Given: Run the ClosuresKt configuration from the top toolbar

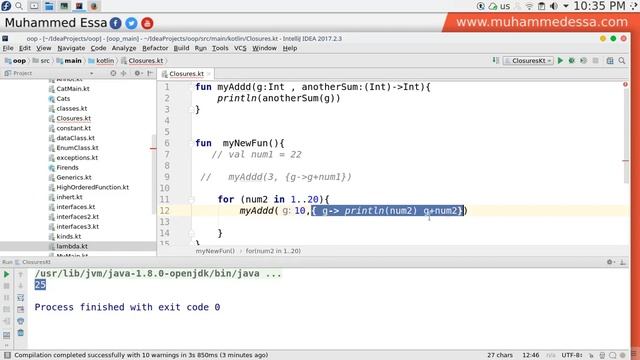Looking at the screenshot, I should tap(560, 60).
